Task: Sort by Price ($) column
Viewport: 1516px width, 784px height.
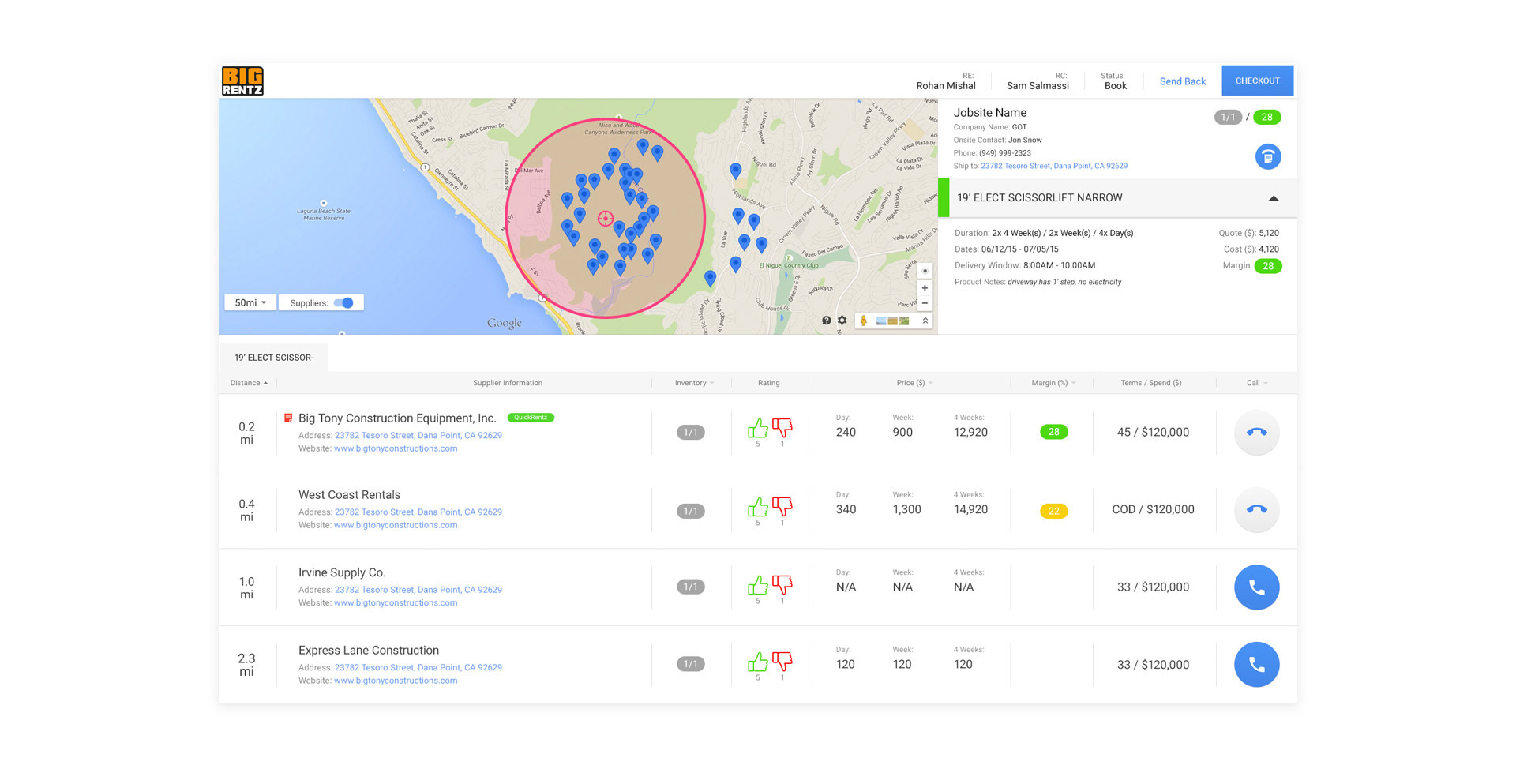Action: click(x=914, y=383)
